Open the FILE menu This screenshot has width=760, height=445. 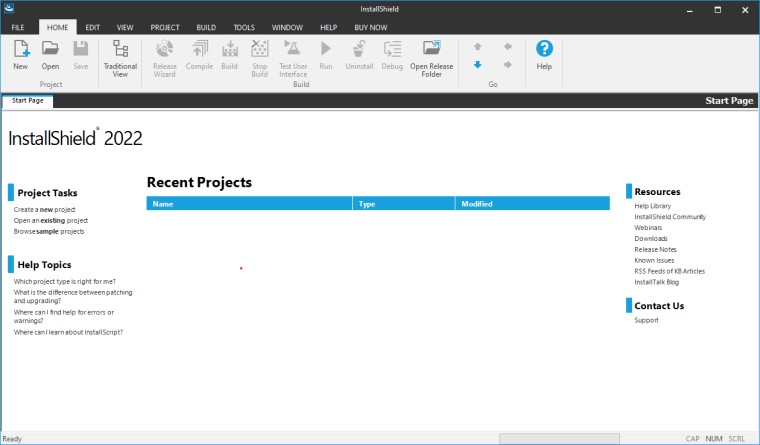[x=18, y=28]
